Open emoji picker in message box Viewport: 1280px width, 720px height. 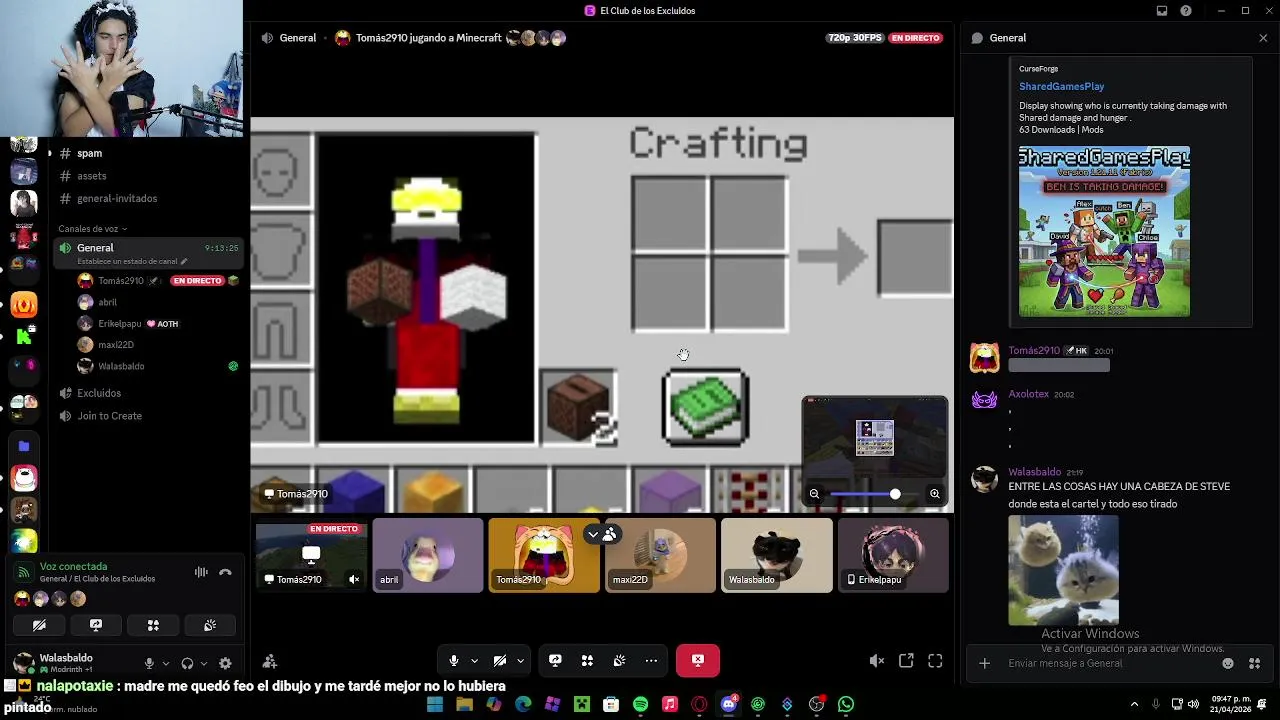point(1228,663)
